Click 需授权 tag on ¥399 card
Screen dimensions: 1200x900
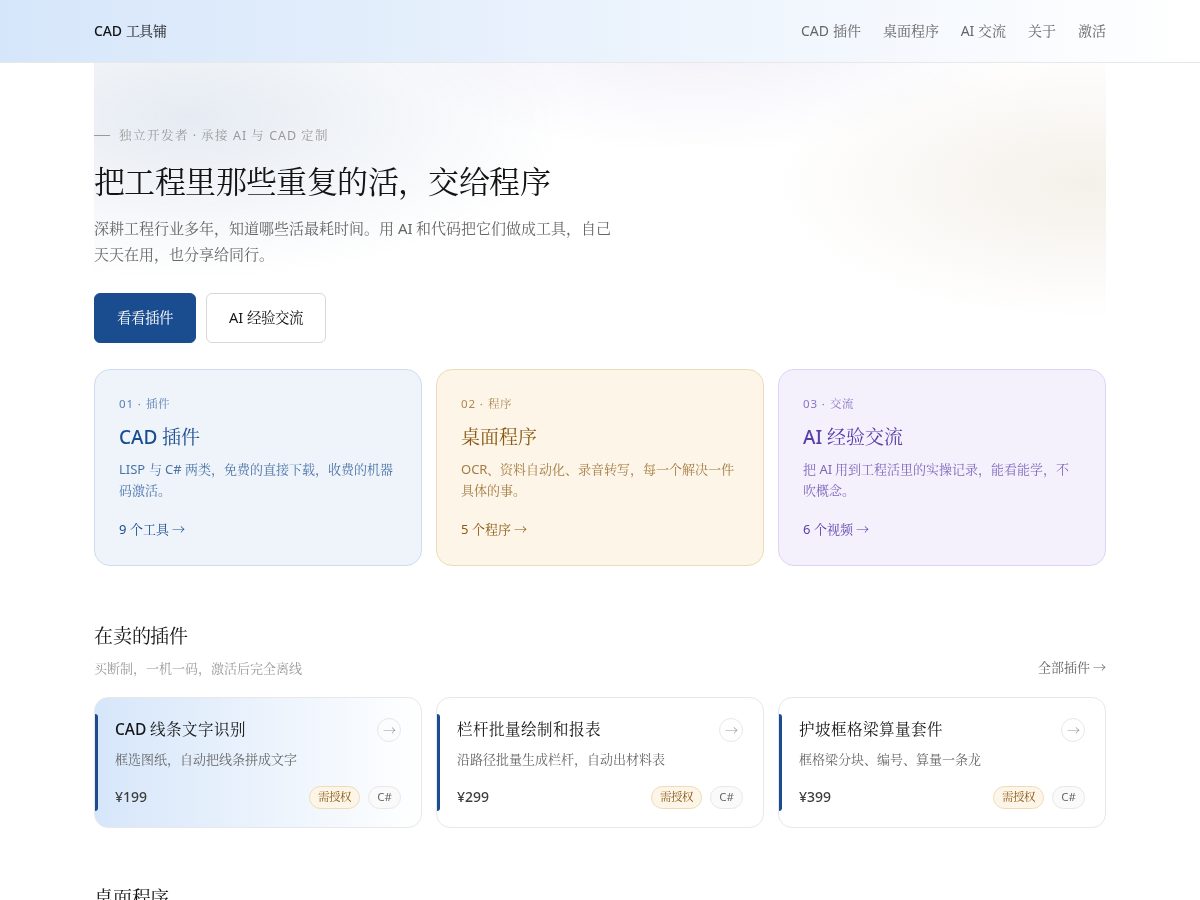[x=1018, y=797]
